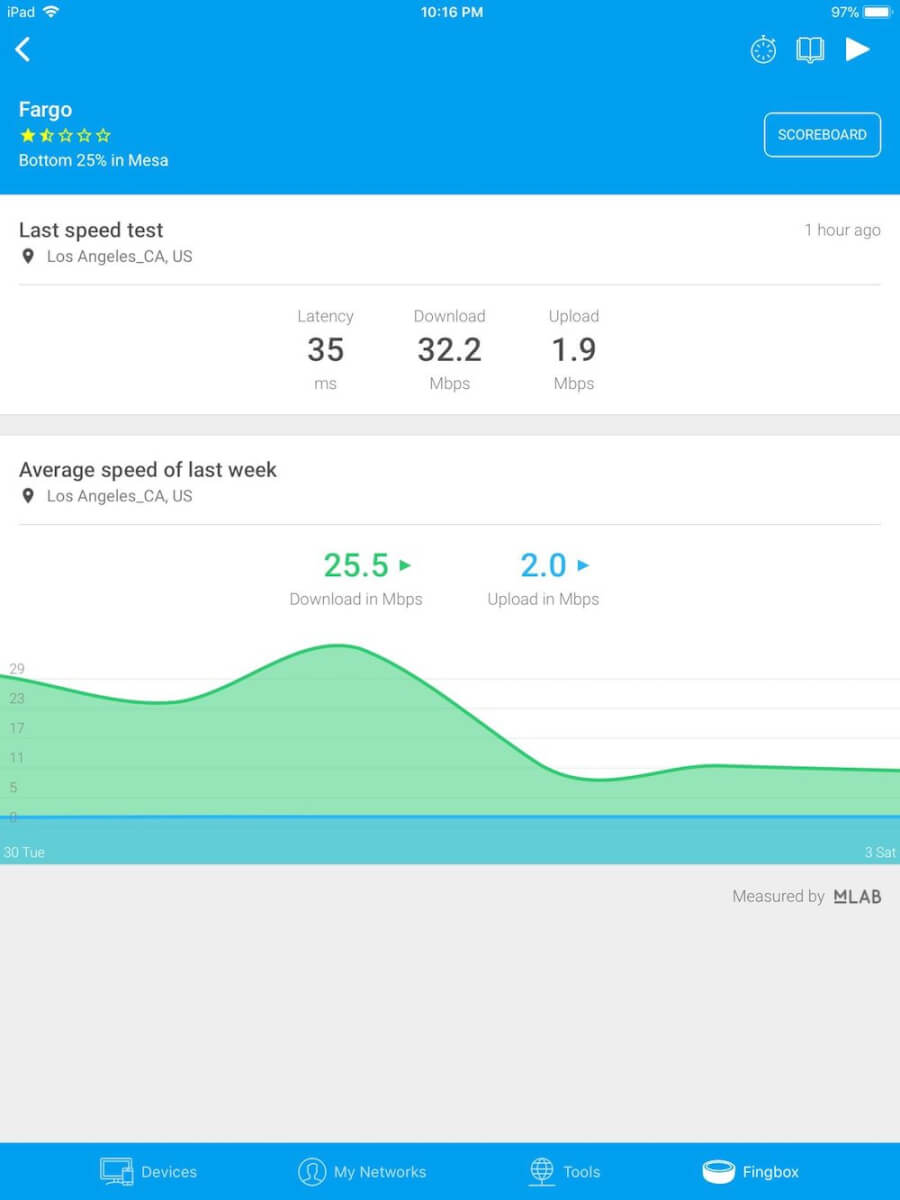
Task: Tap the '30 Tue' chart date label
Action: (x=24, y=852)
